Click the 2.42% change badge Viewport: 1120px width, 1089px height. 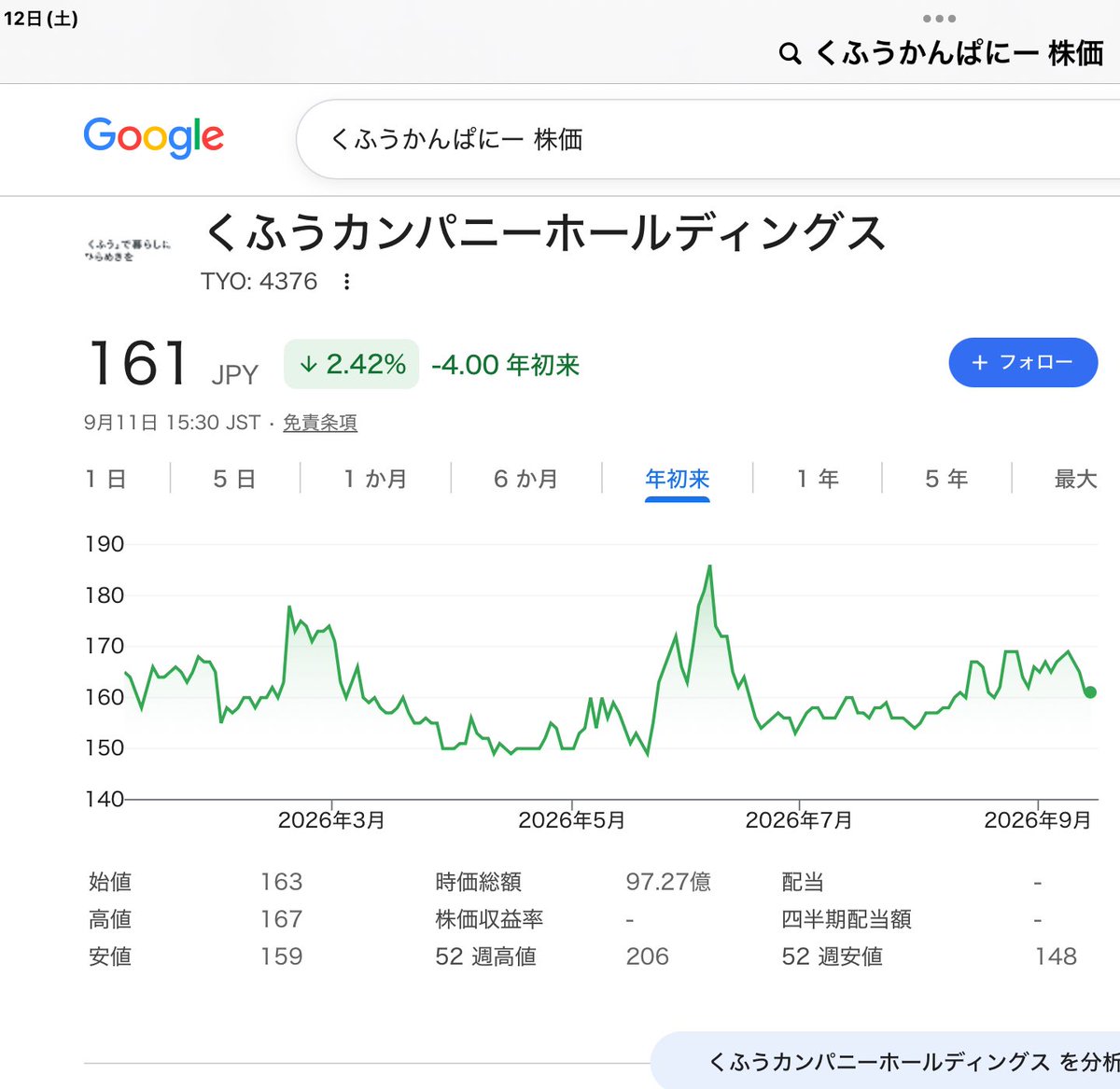click(x=352, y=364)
